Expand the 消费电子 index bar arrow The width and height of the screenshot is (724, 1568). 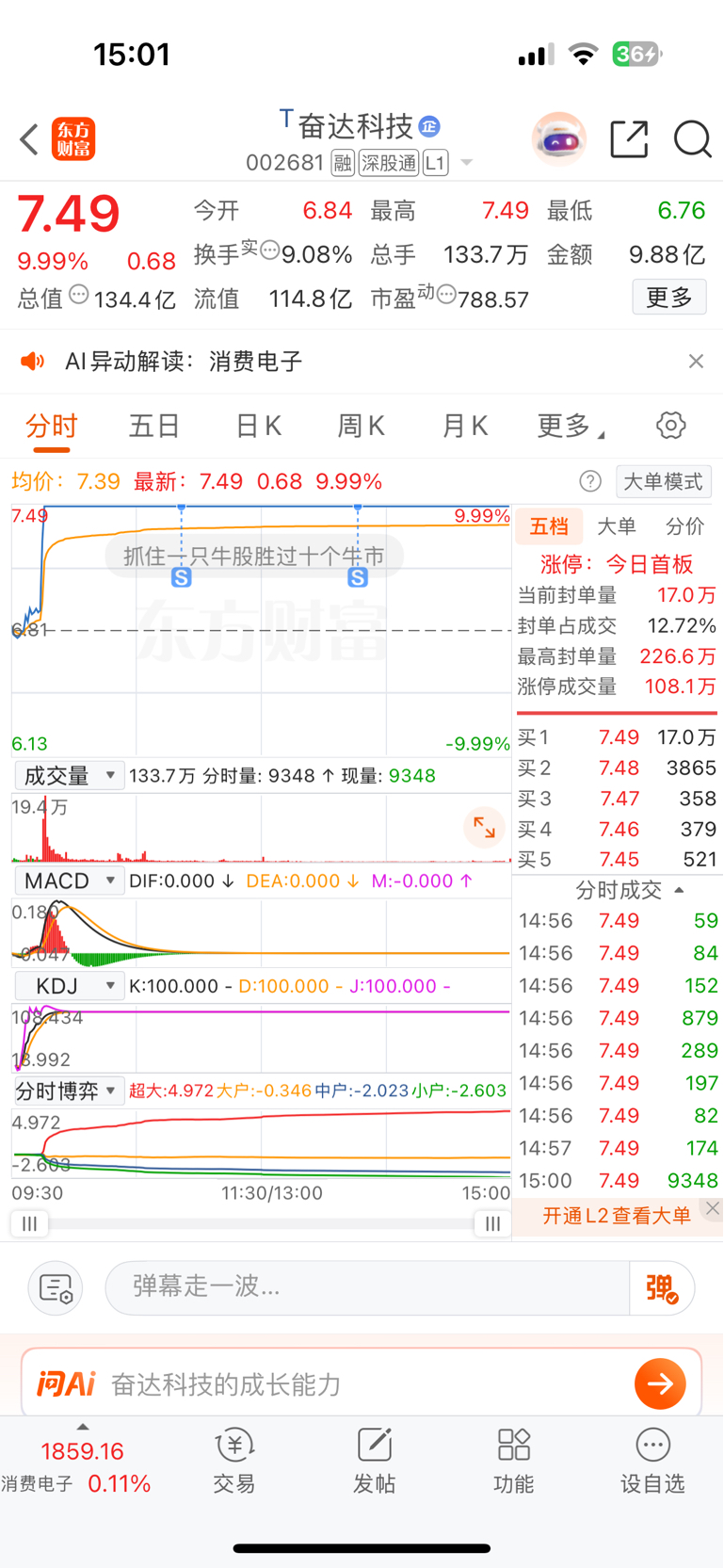83,1428
